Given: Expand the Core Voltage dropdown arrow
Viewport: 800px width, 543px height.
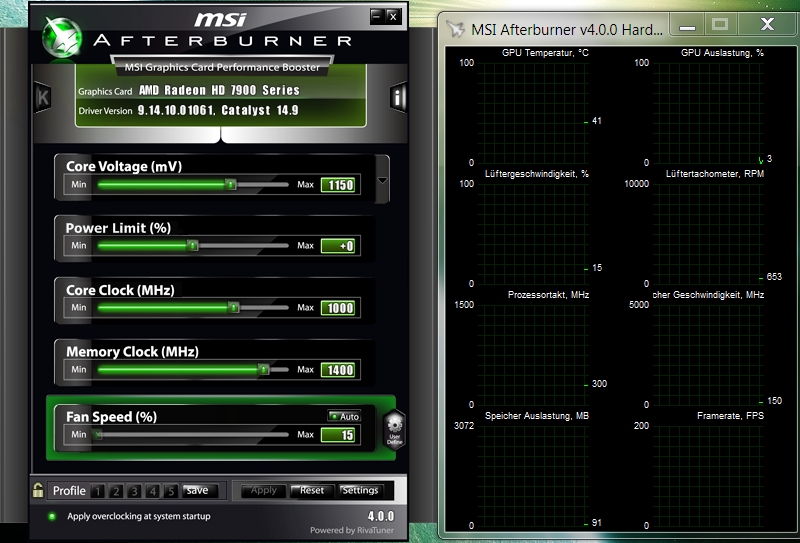Looking at the screenshot, I should click(x=382, y=180).
